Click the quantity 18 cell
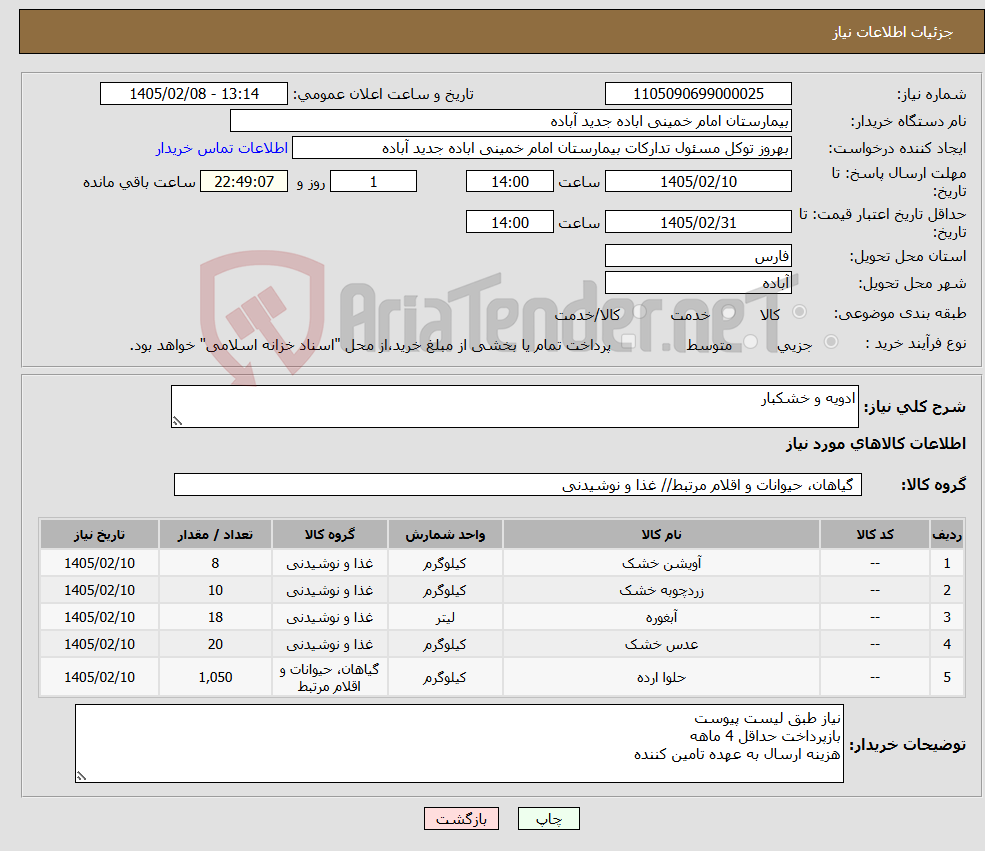Viewport: 985px width, 851px height. pos(215,617)
